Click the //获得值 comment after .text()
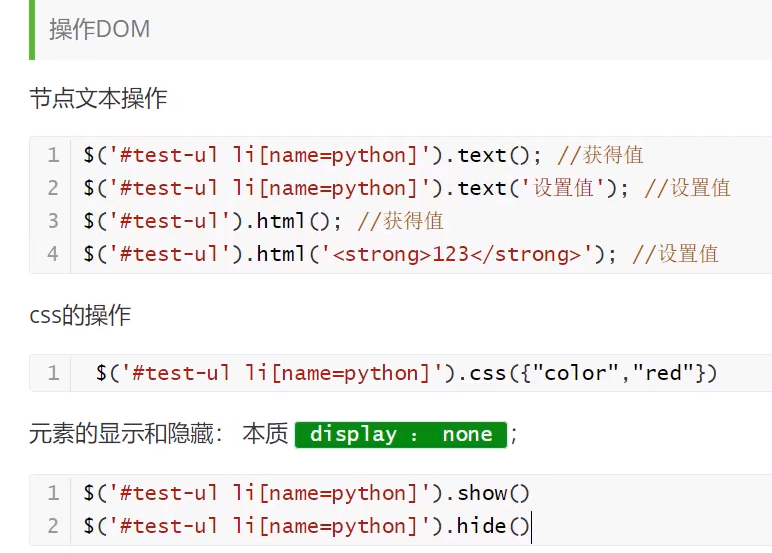This screenshot has height=553, width=772. (600, 155)
